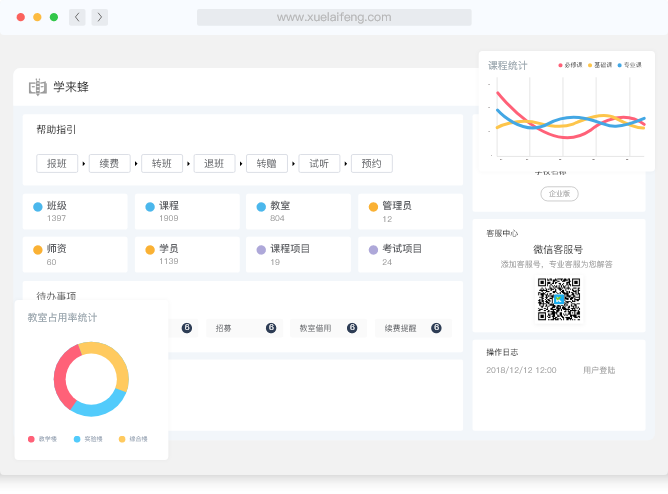Click the yellow segment of the donut chart
This screenshot has height=494, width=668.
click(x=116, y=359)
